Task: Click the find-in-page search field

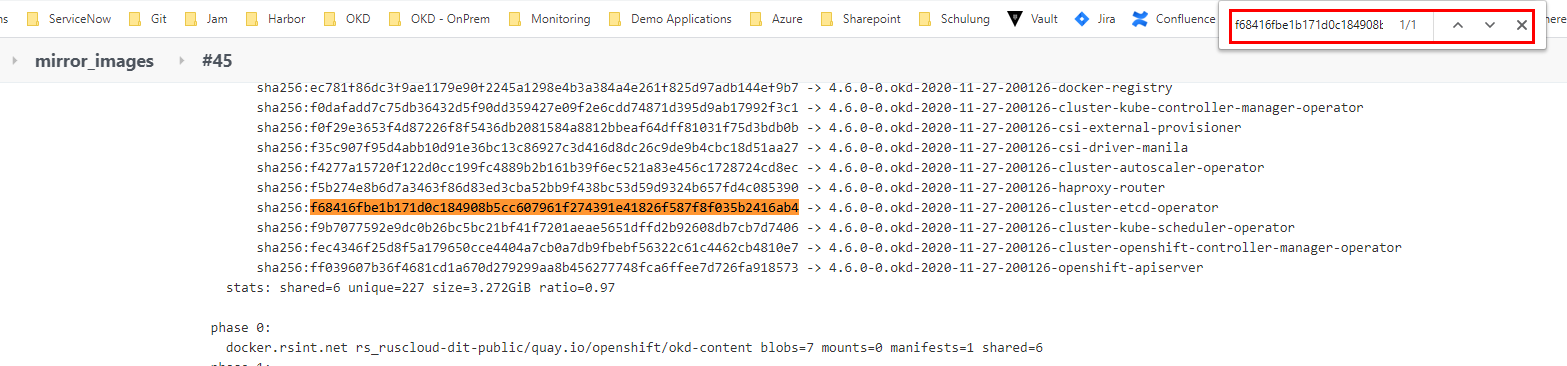Action: tap(1308, 25)
